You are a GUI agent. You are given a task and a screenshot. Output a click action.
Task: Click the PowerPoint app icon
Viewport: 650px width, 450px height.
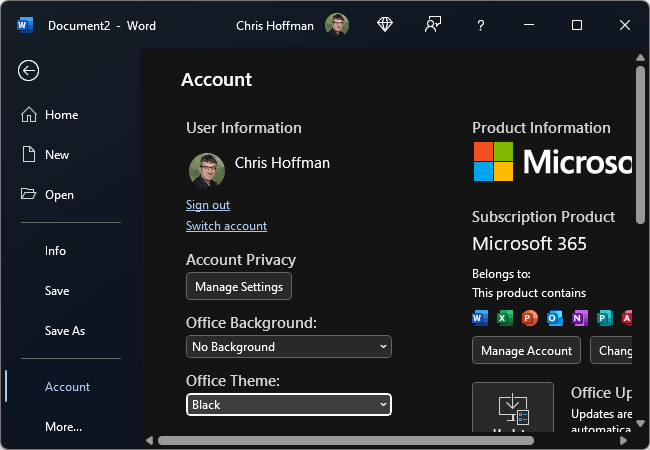coord(530,318)
